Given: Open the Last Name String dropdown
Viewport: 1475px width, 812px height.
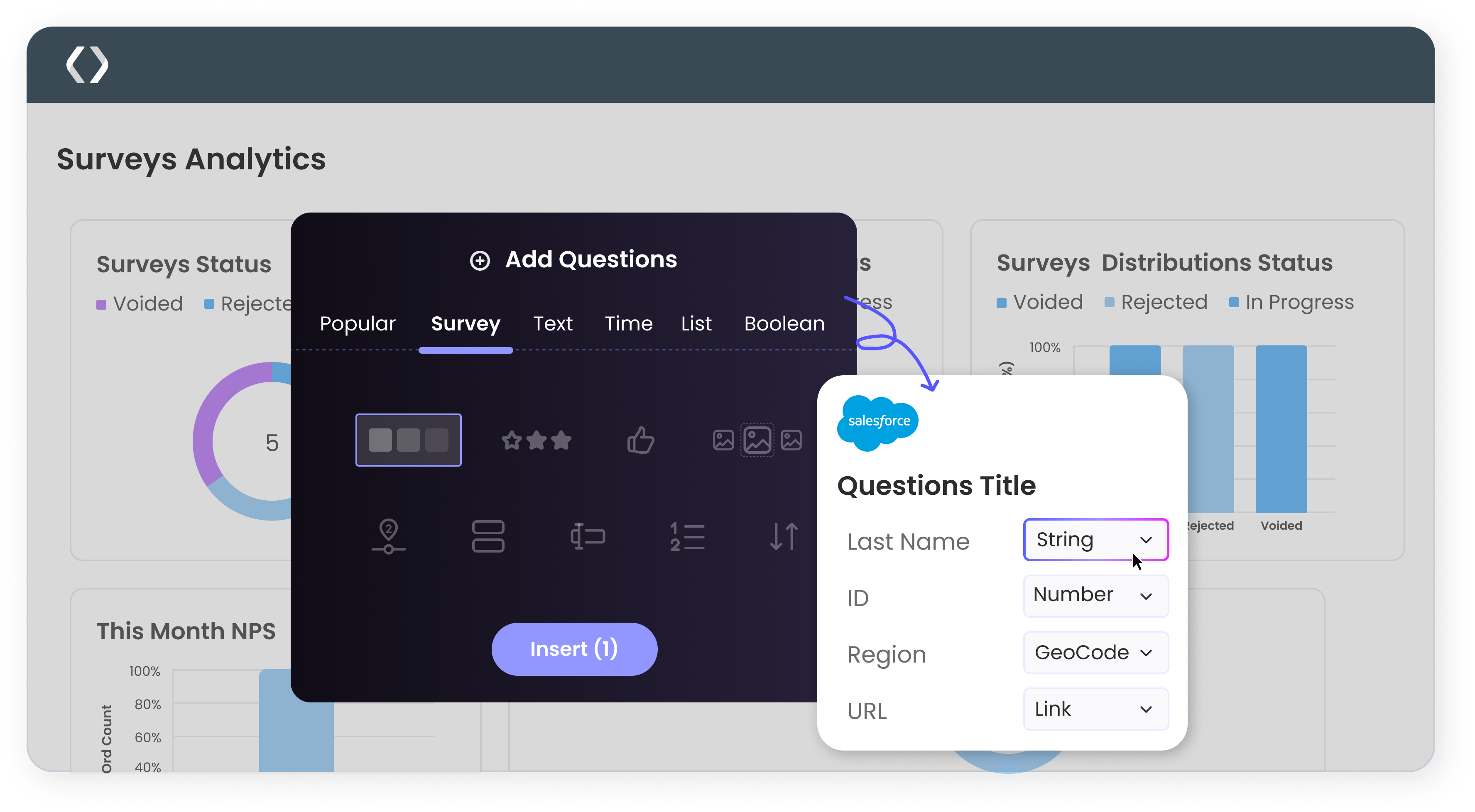Looking at the screenshot, I should tap(1095, 540).
